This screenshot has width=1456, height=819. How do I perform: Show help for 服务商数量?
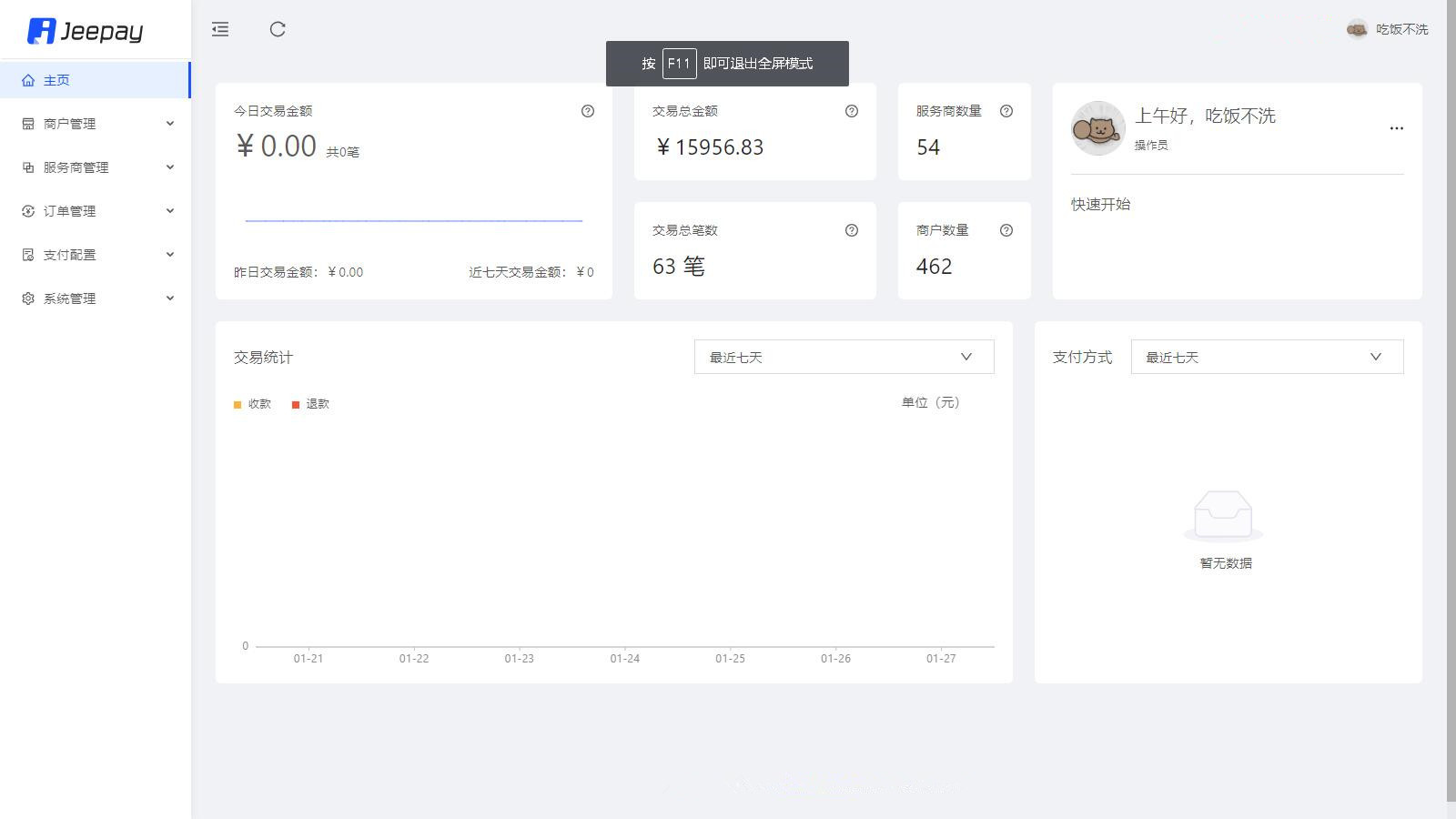tap(1006, 111)
